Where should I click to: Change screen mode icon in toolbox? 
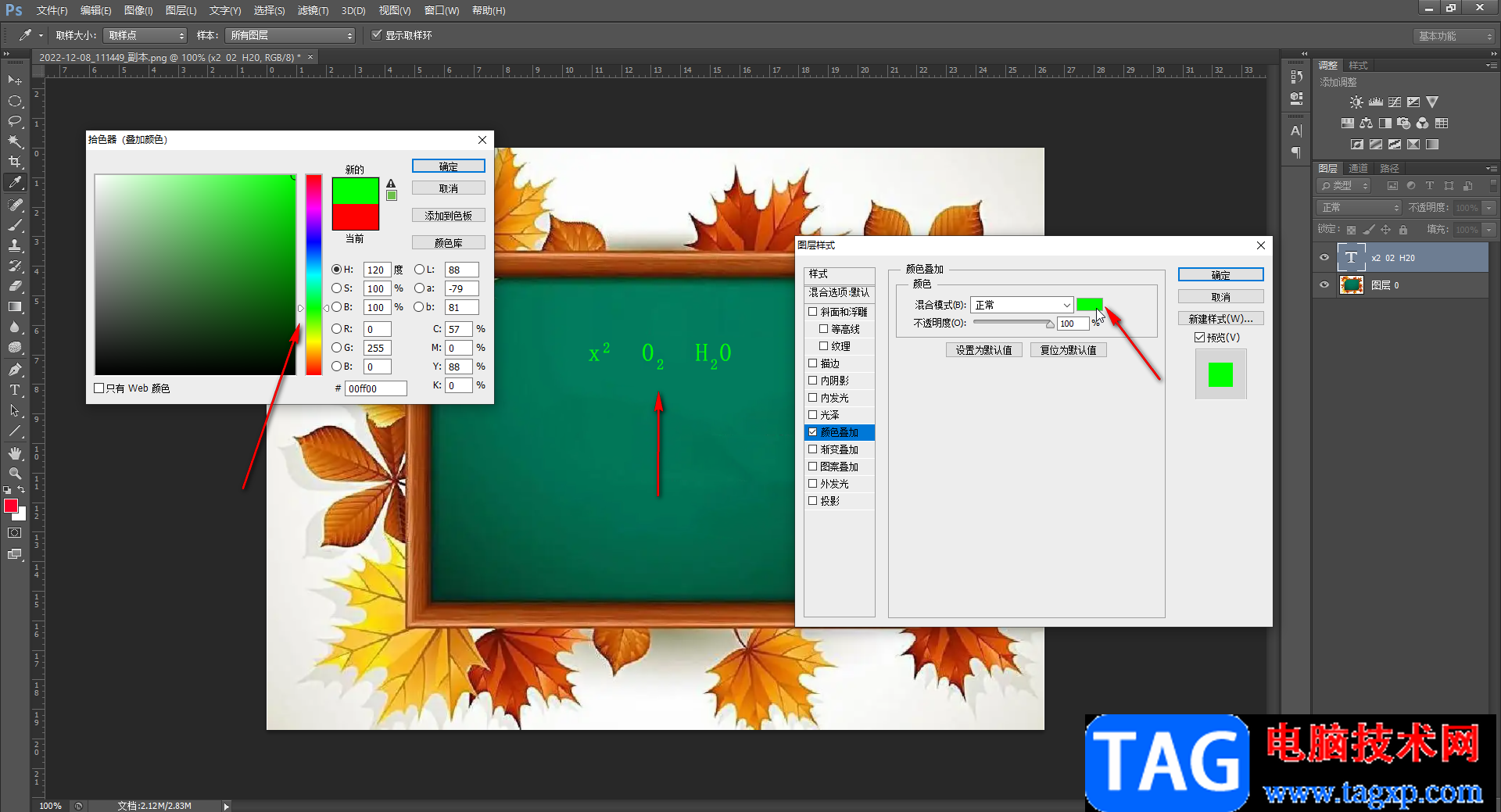tap(15, 554)
